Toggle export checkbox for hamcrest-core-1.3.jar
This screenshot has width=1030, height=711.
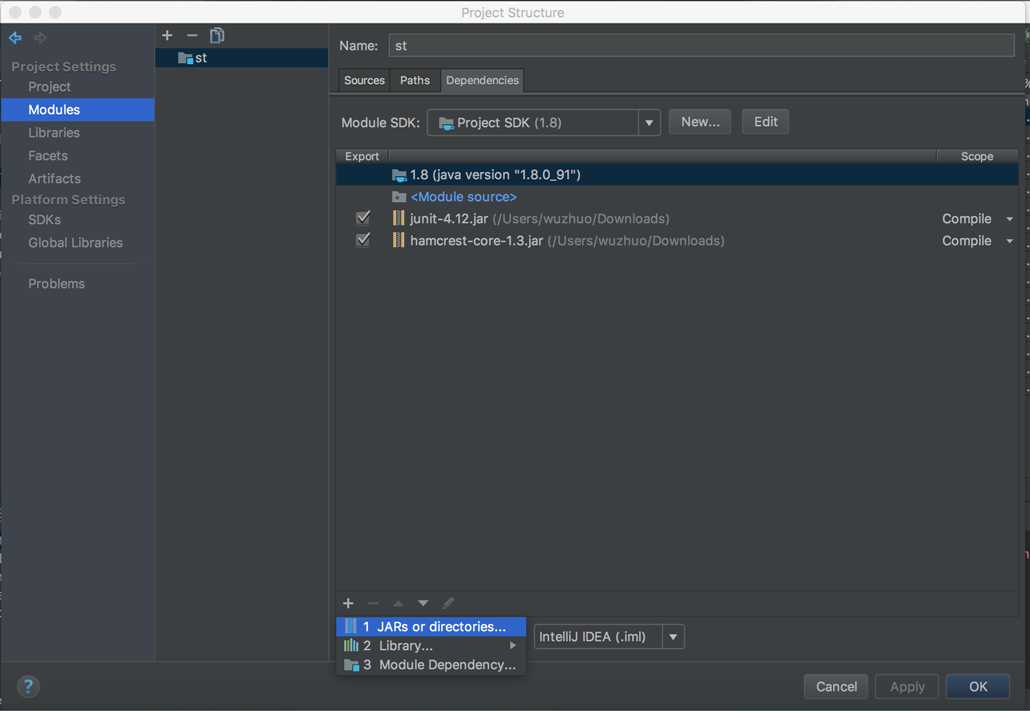pos(363,240)
